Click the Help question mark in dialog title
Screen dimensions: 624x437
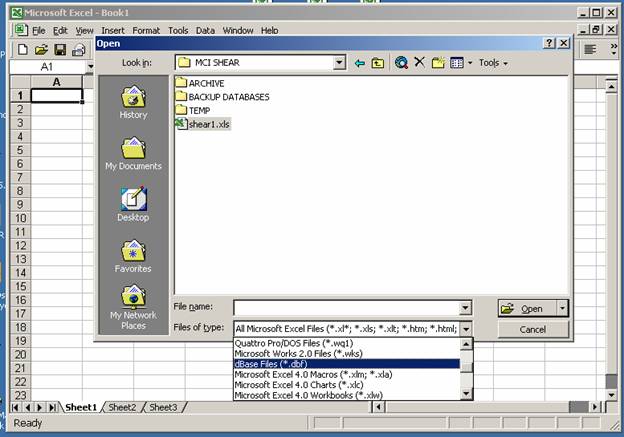[549, 43]
